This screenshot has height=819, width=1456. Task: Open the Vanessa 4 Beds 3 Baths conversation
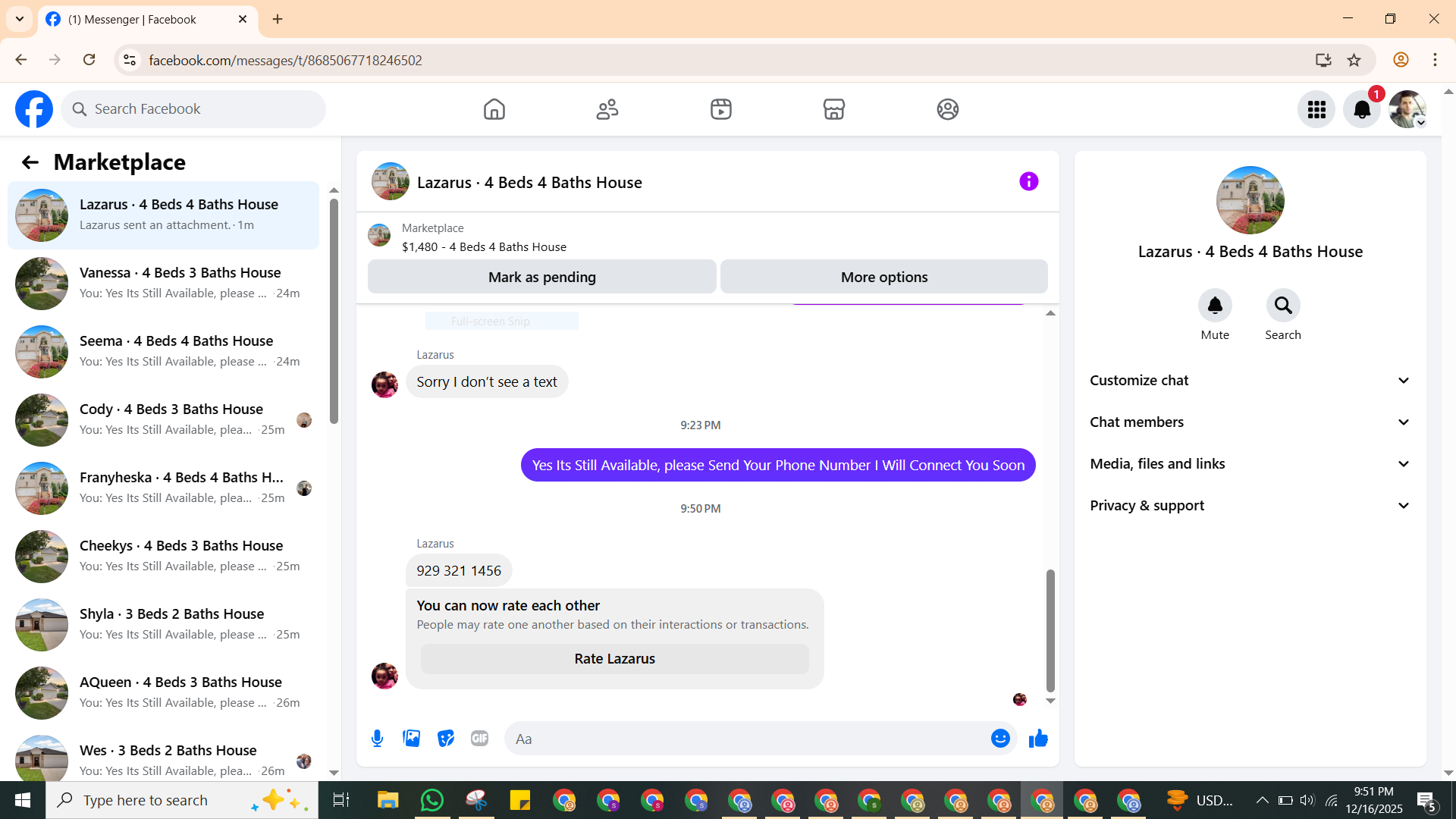point(163,284)
